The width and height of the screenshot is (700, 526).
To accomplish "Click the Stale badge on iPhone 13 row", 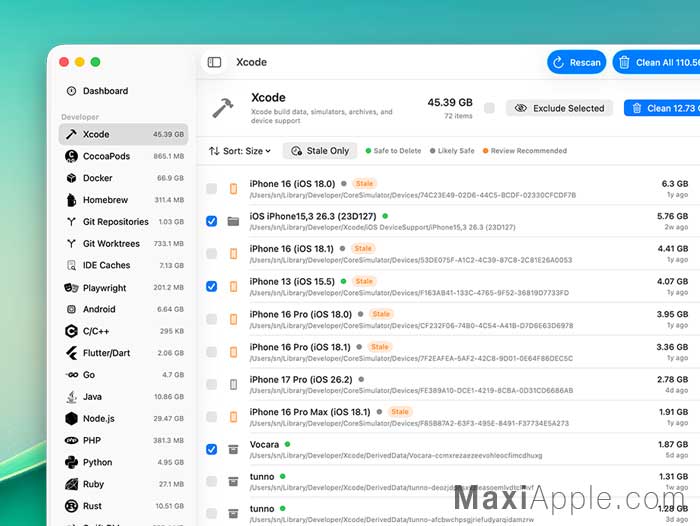I will (364, 281).
